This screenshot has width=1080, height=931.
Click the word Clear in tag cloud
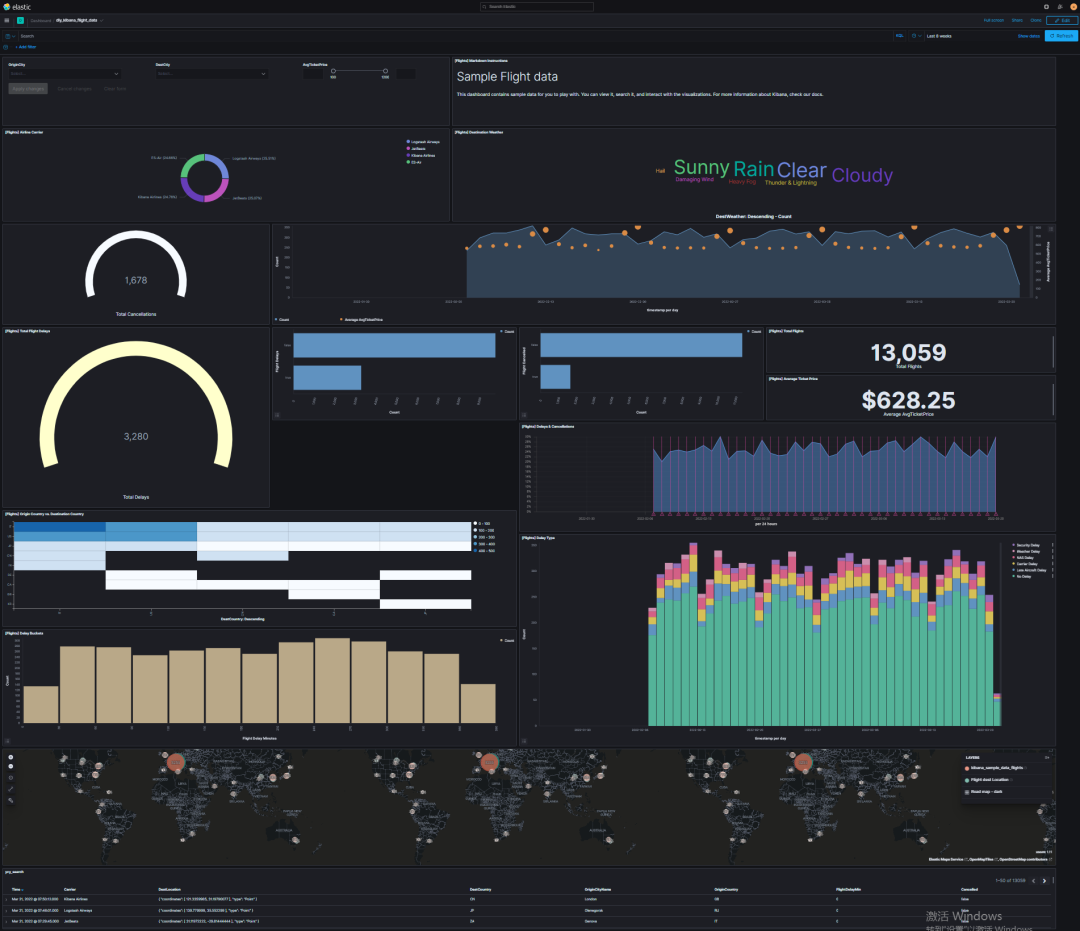(802, 170)
